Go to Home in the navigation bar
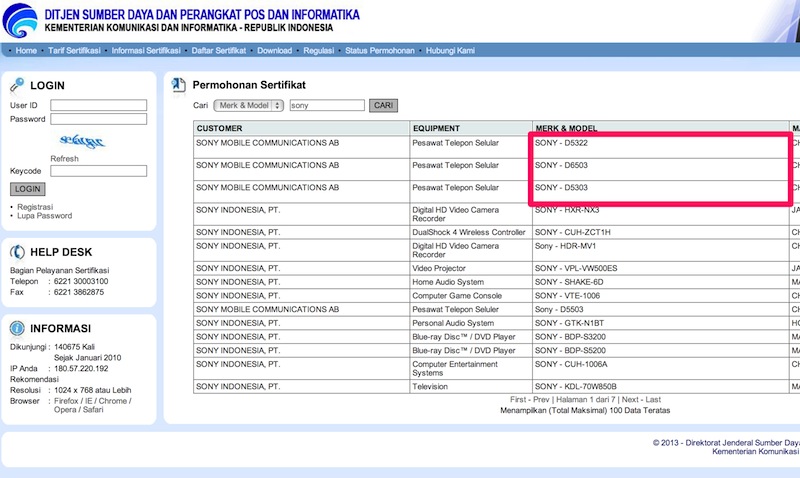This screenshot has height=478, width=800. coord(26,51)
